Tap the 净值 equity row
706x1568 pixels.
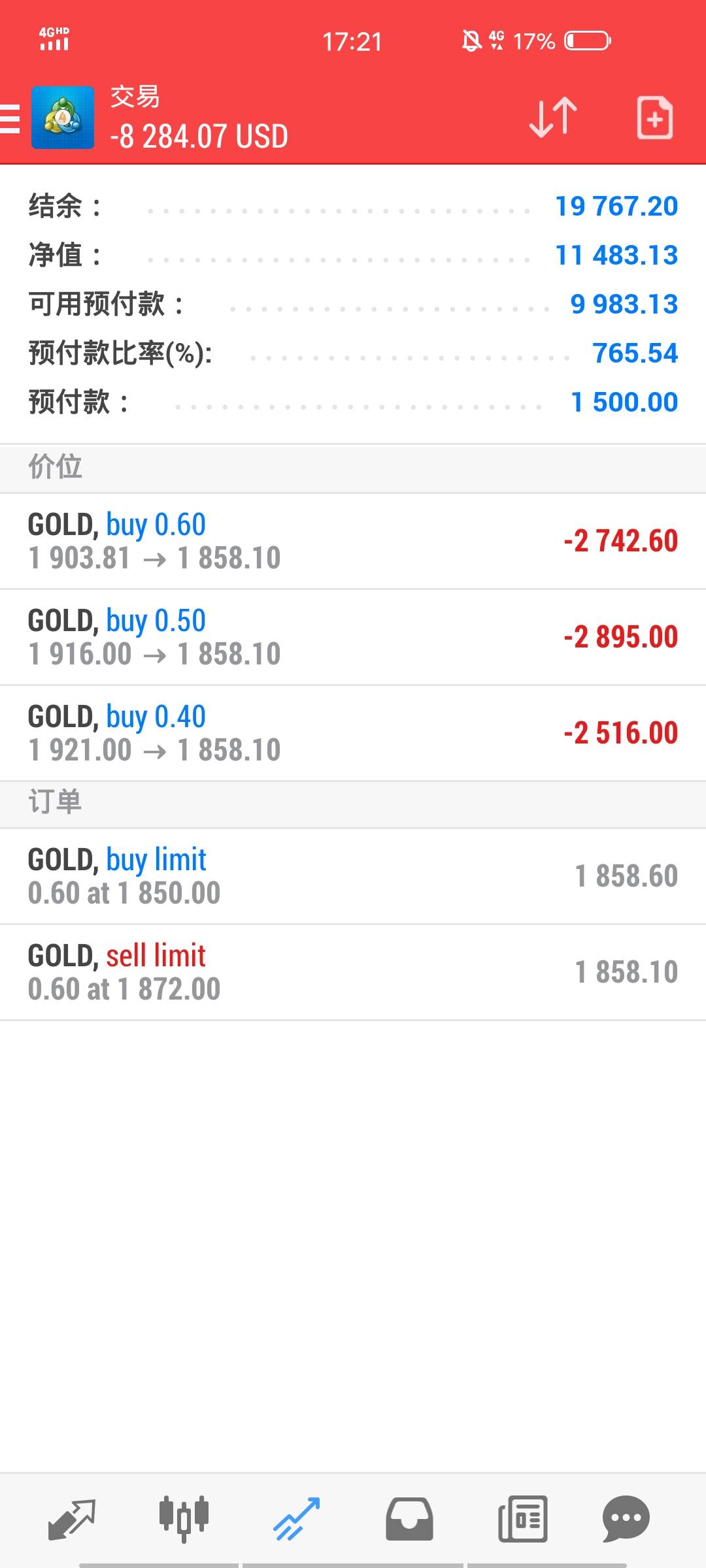pyautogui.click(x=353, y=255)
